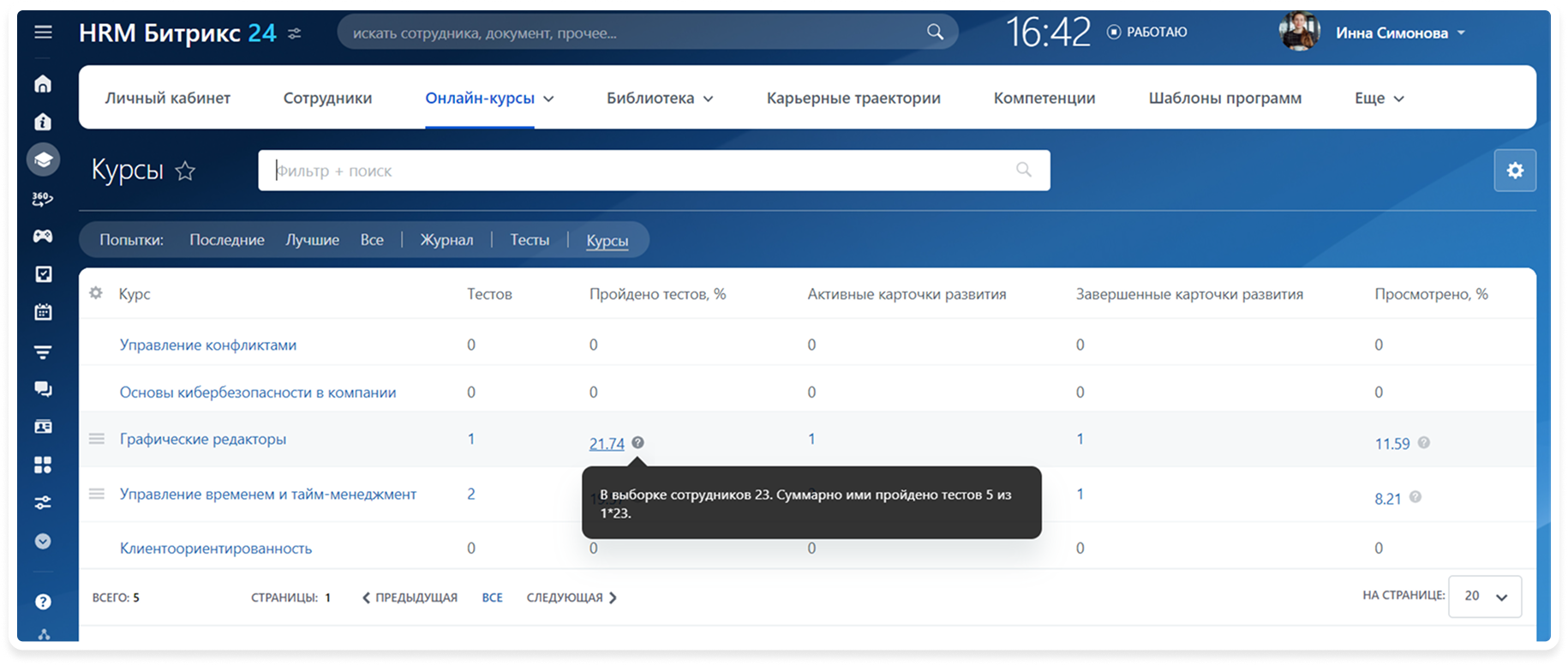Open the 360 assessment sidebar icon

coord(43,199)
